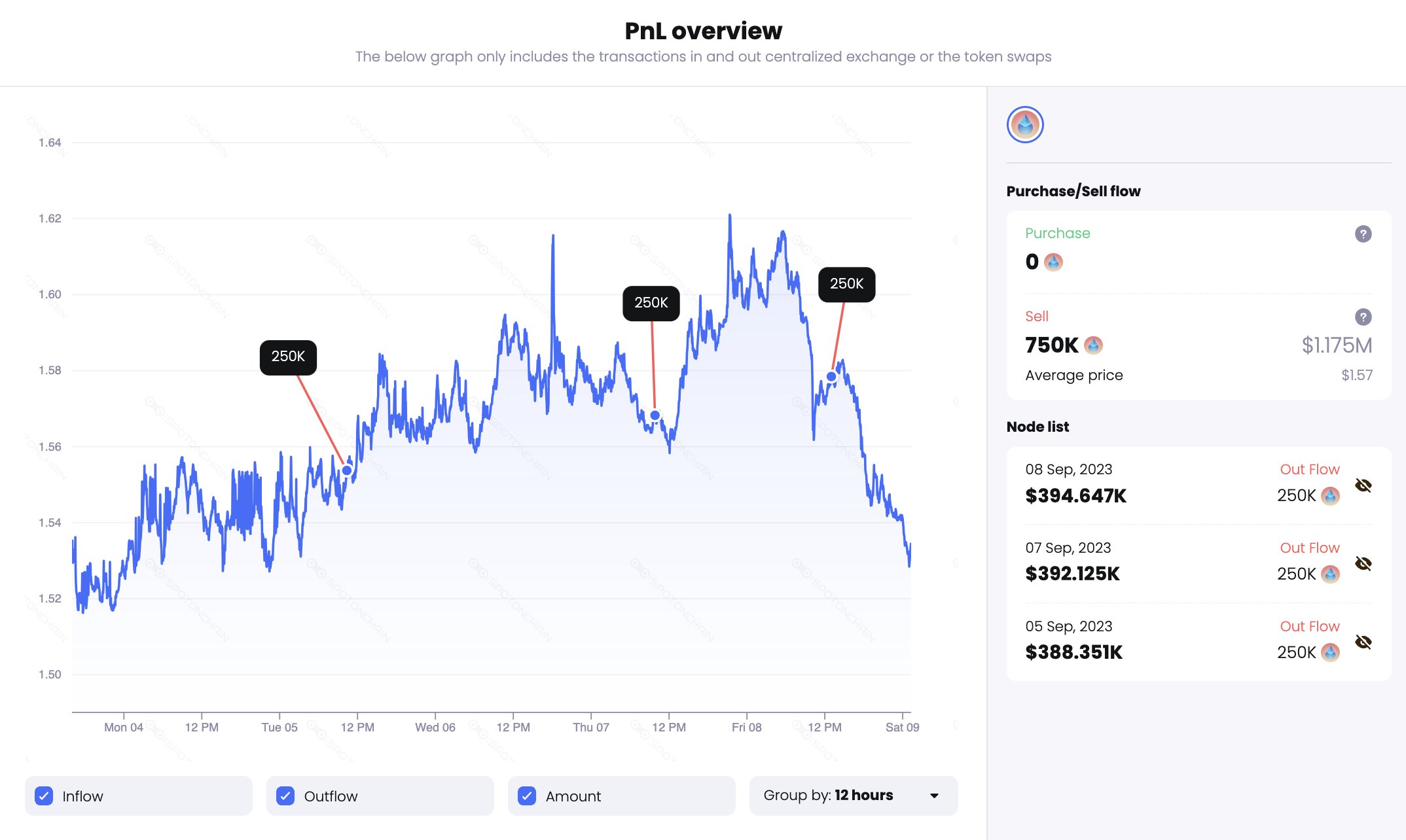Click the token avatar icon above Purchase/Sell flow
The width and height of the screenshot is (1406, 840).
pyautogui.click(x=1025, y=125)
